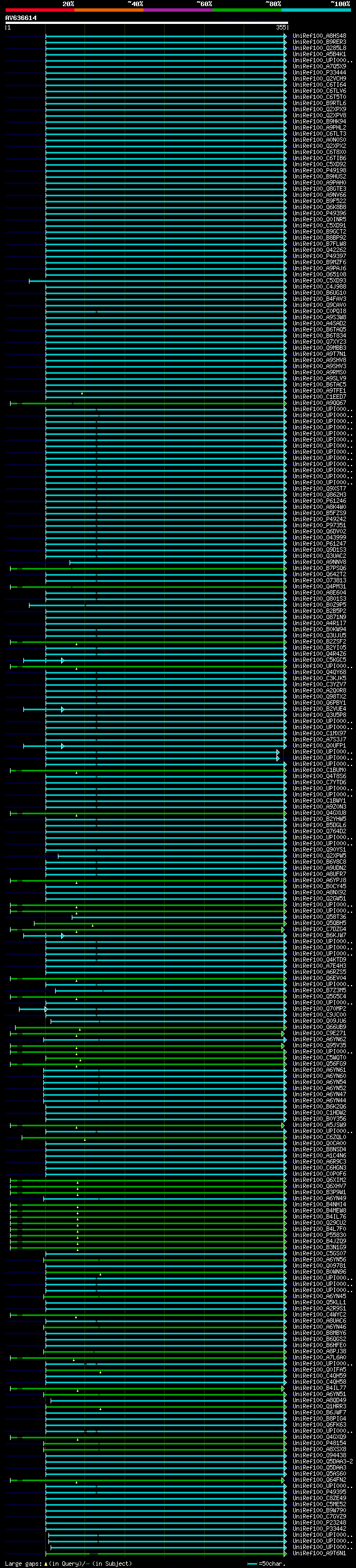
Task: Select UniRef100_A9PHL2 entry
Action: (x=319, y=127)
